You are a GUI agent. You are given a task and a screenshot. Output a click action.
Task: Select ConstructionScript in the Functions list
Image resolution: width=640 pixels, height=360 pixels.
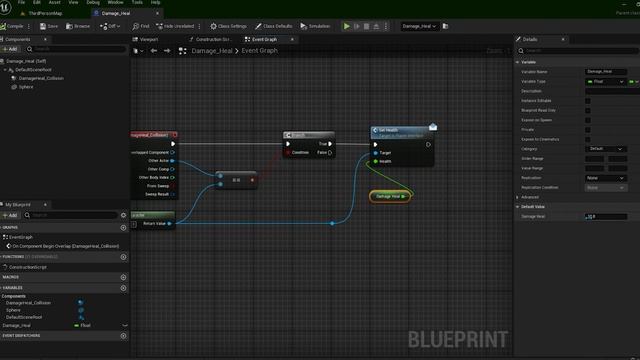28,267
